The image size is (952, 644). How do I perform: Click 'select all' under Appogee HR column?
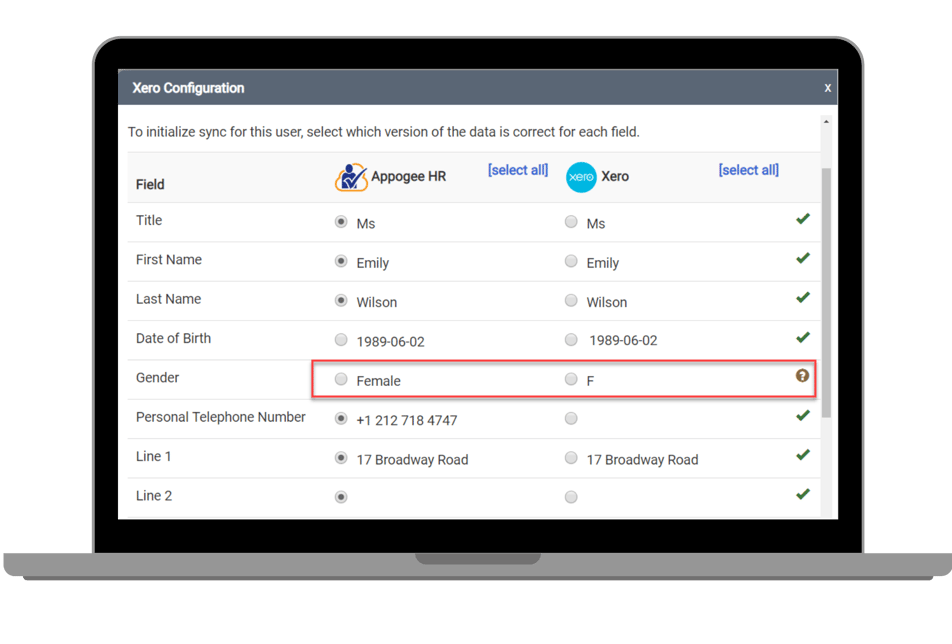point(517,170)
